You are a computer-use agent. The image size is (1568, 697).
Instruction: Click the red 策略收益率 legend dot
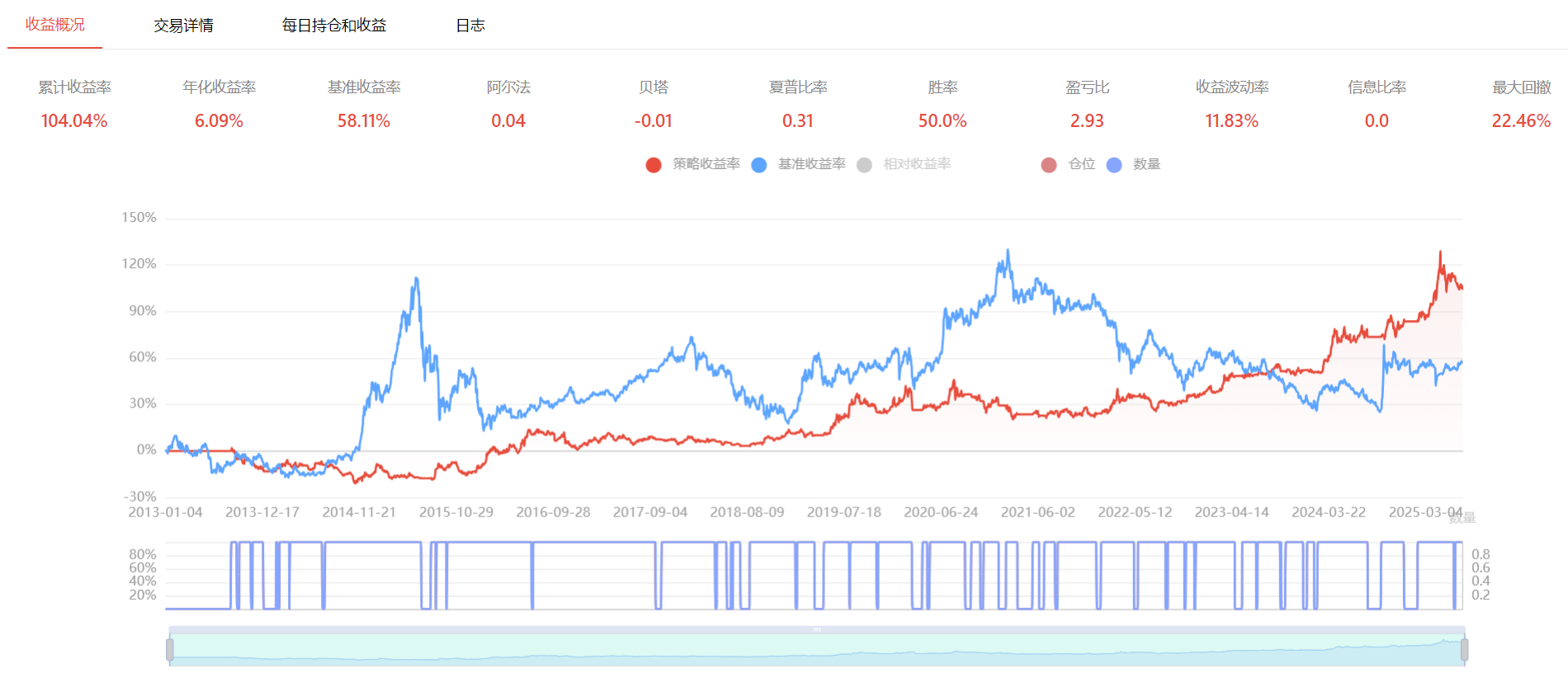point(654,165)
